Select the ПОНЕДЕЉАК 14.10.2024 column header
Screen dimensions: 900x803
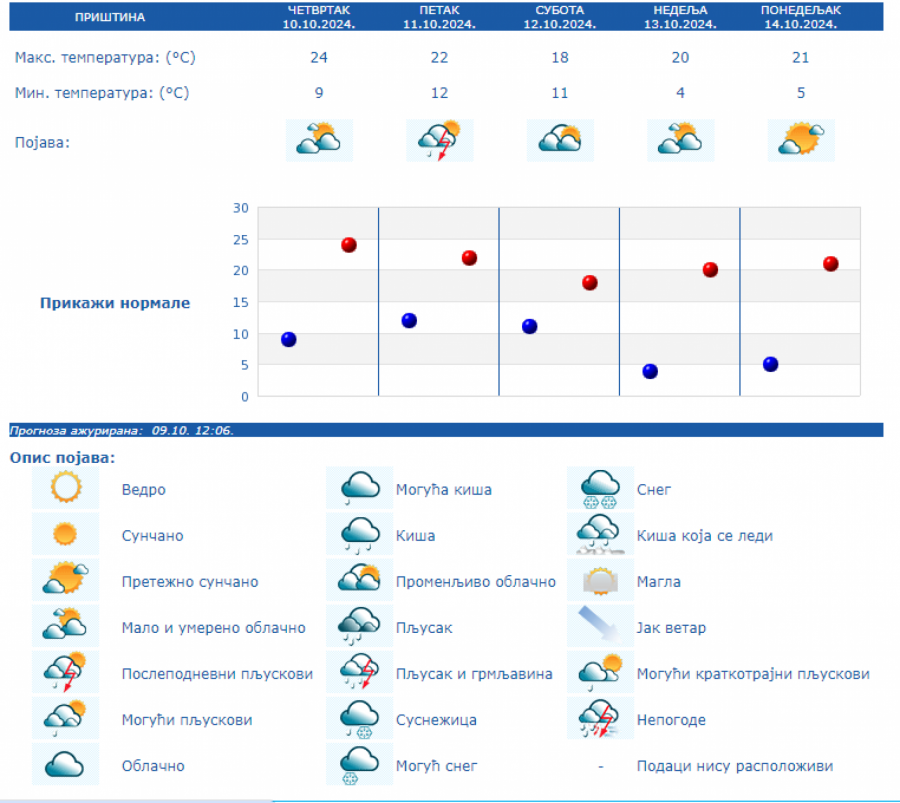point(801,17)
